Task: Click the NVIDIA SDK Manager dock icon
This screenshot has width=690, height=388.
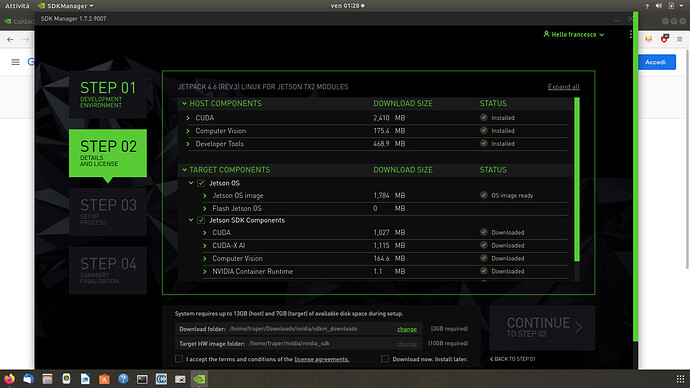Action: tap(199, 379)
